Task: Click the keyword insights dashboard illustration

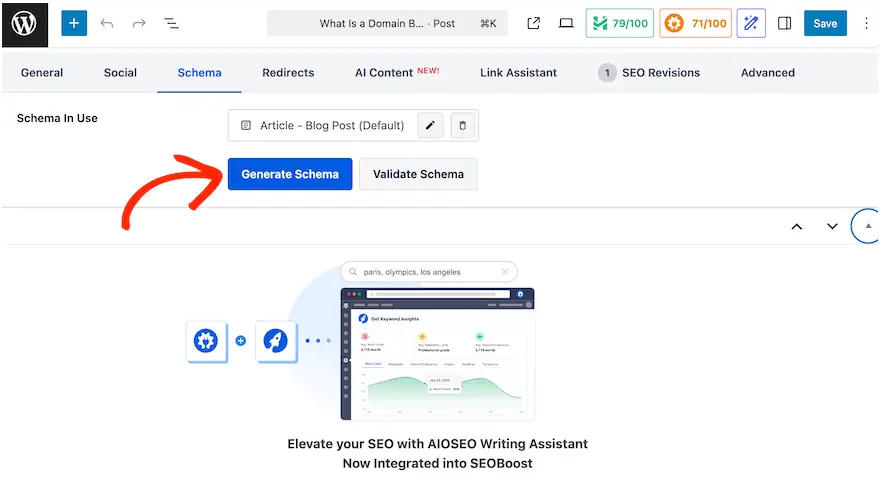Action: [437, 354]
